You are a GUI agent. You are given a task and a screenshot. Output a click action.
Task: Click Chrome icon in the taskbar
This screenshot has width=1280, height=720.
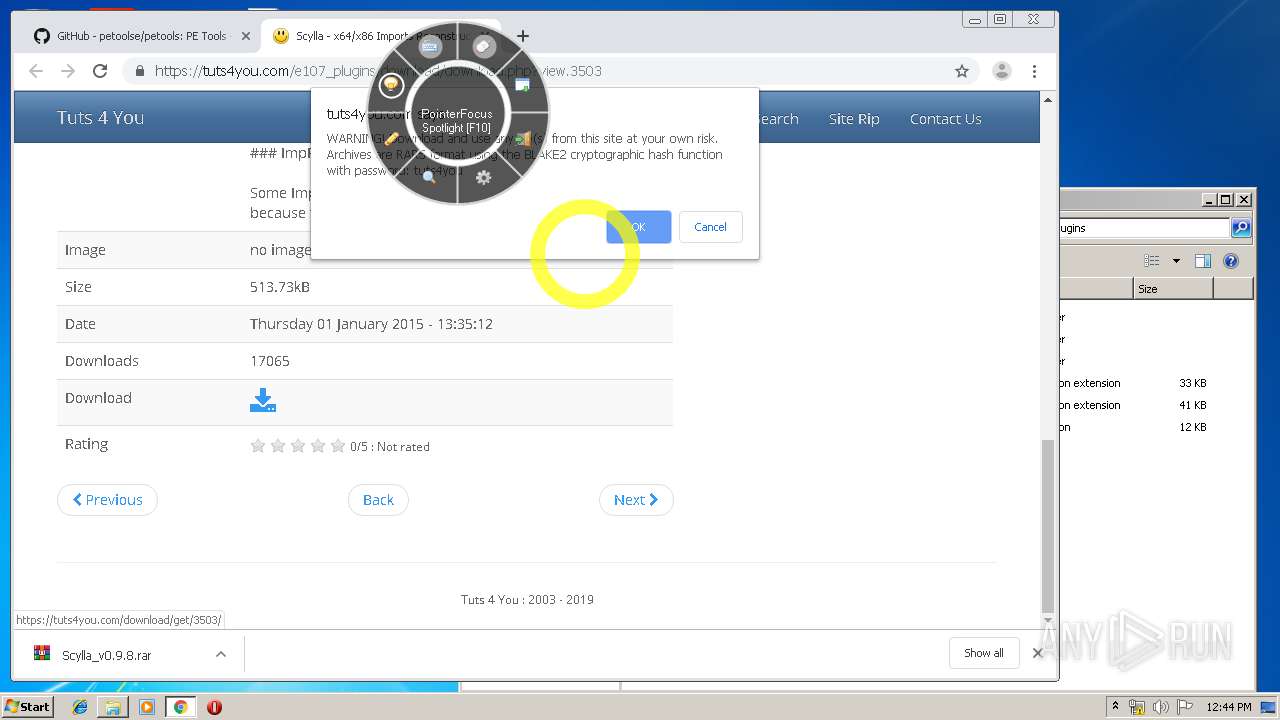coord(181,707)
